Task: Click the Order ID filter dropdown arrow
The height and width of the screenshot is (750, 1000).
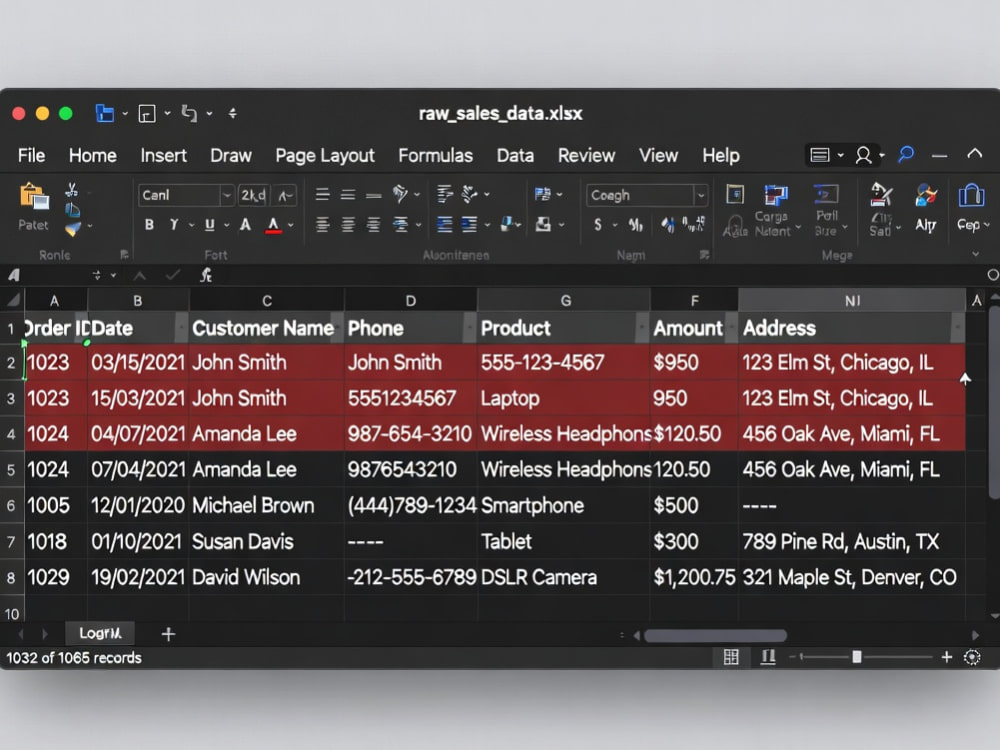Action: tap(80, 328)
